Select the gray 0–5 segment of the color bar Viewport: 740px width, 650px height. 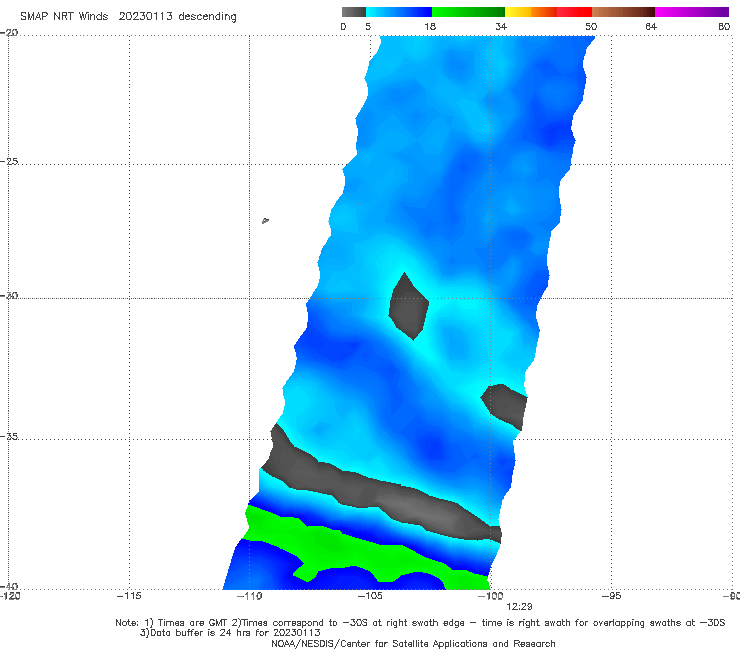coord(354,12)
